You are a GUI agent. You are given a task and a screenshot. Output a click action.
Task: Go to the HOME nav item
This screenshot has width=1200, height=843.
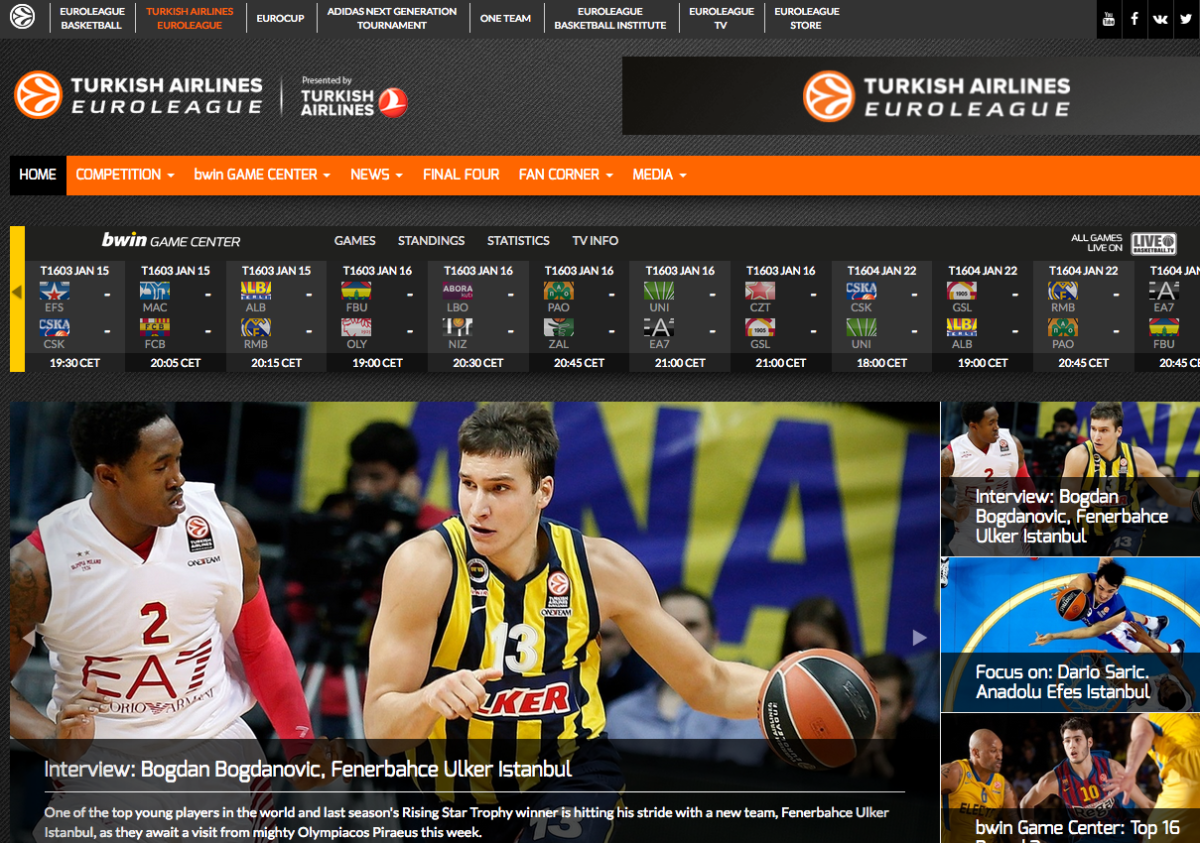pyautogui.click(x=38, y=175)
